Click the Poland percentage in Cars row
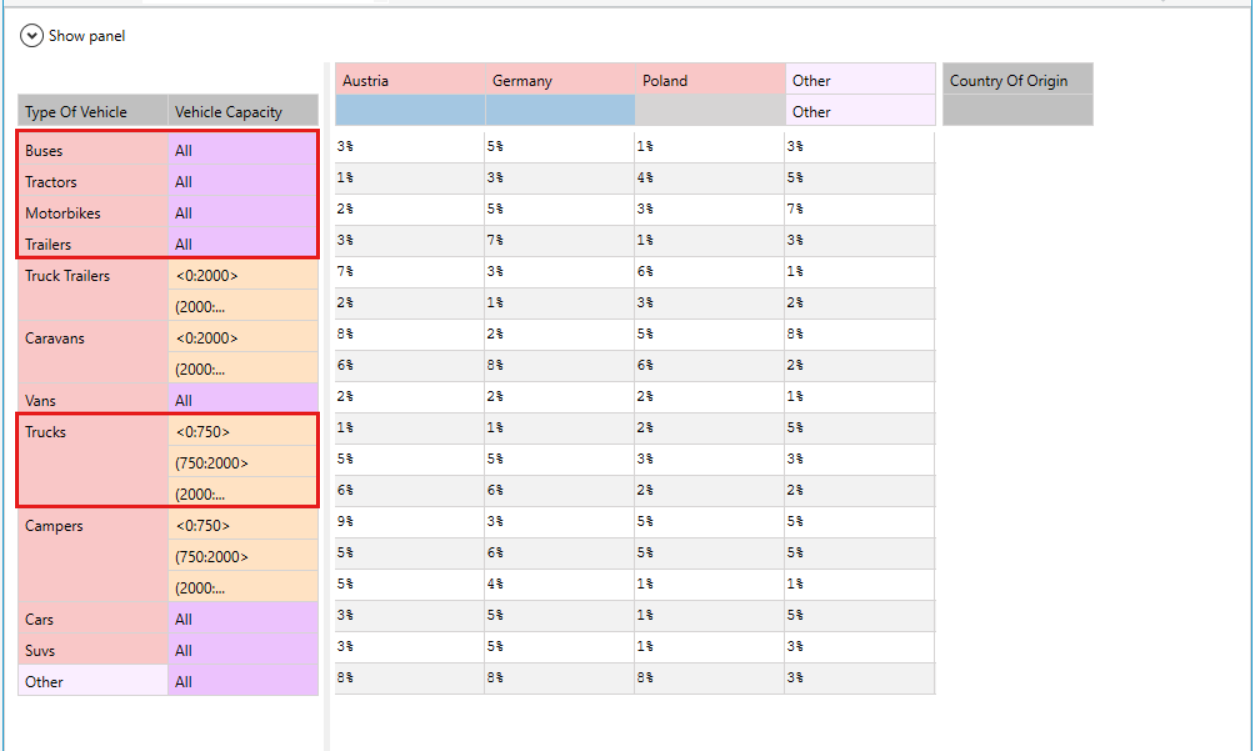Image resolution: width=1253 pixels, height=751 pixels. pyautogui.click(x=710, y=615)
